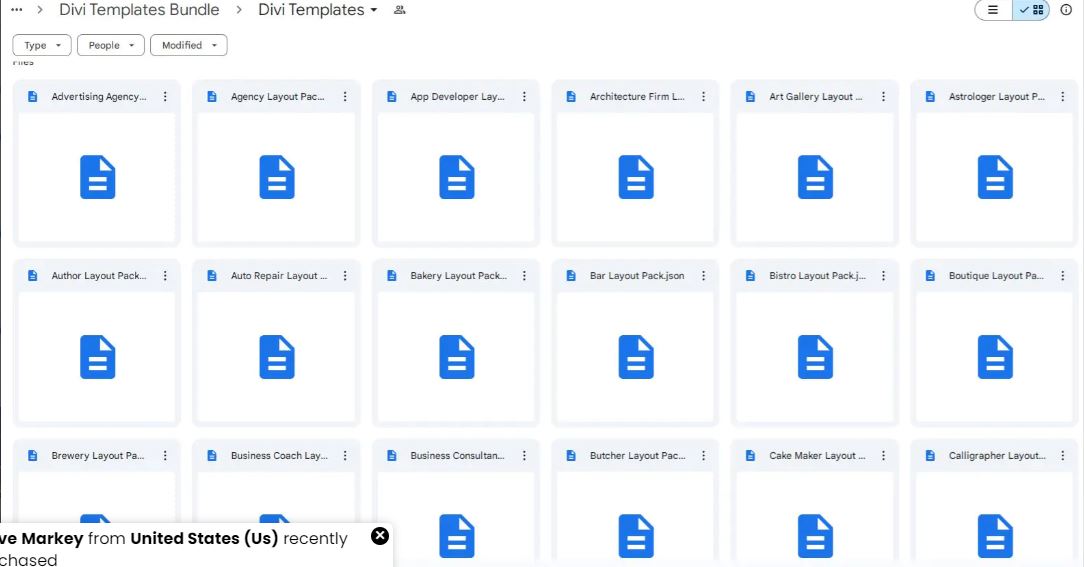Open Astrologer Layout file thumbnail

tap(995, 178)
